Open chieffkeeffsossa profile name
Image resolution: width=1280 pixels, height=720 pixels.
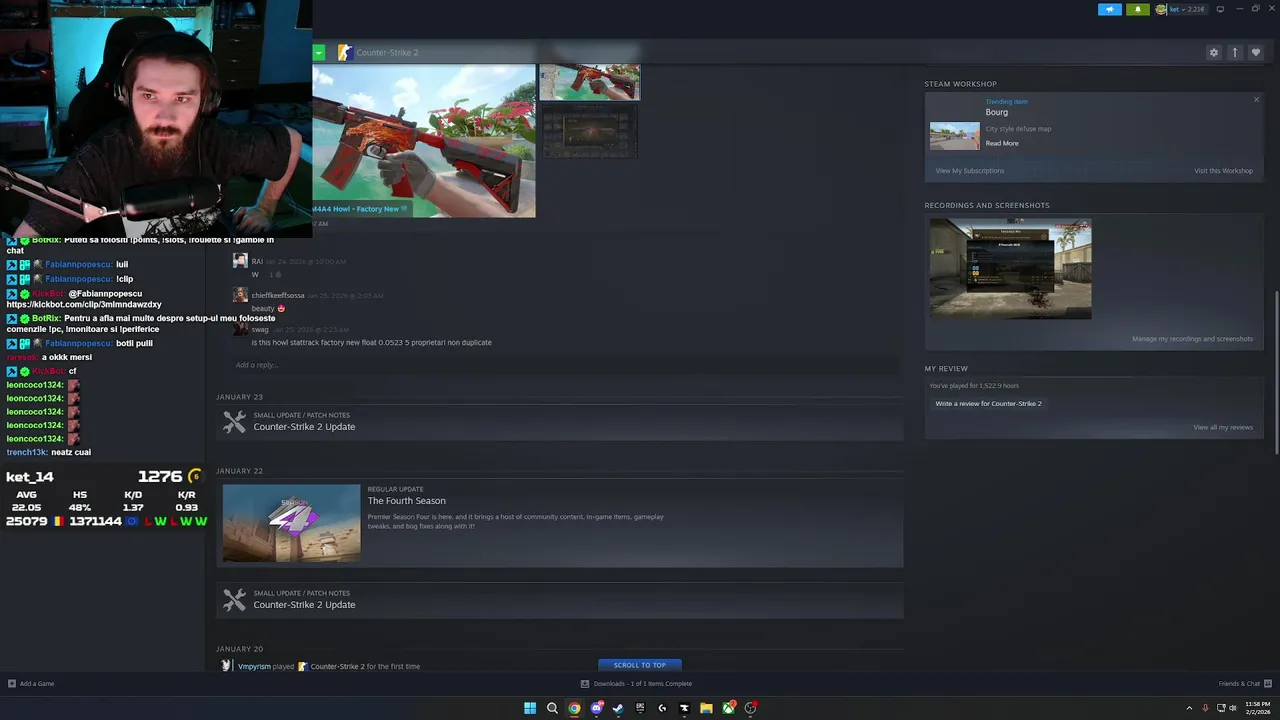tap(278, 295)
